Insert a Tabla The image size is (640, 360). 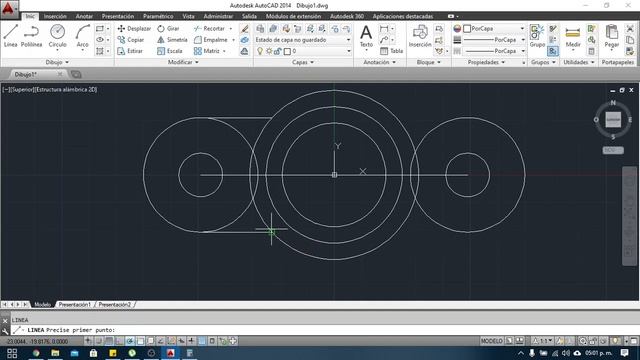tap(391, 51)
